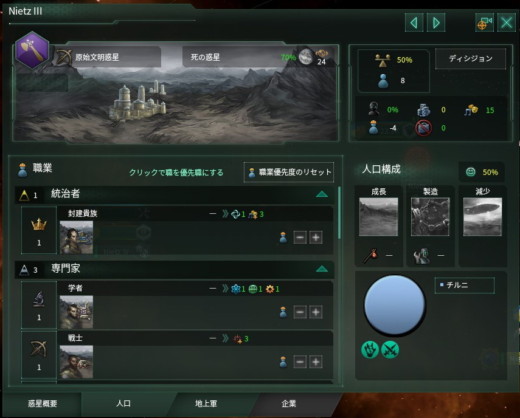Collapse the 専門家 job stratum

click(322, 269)
